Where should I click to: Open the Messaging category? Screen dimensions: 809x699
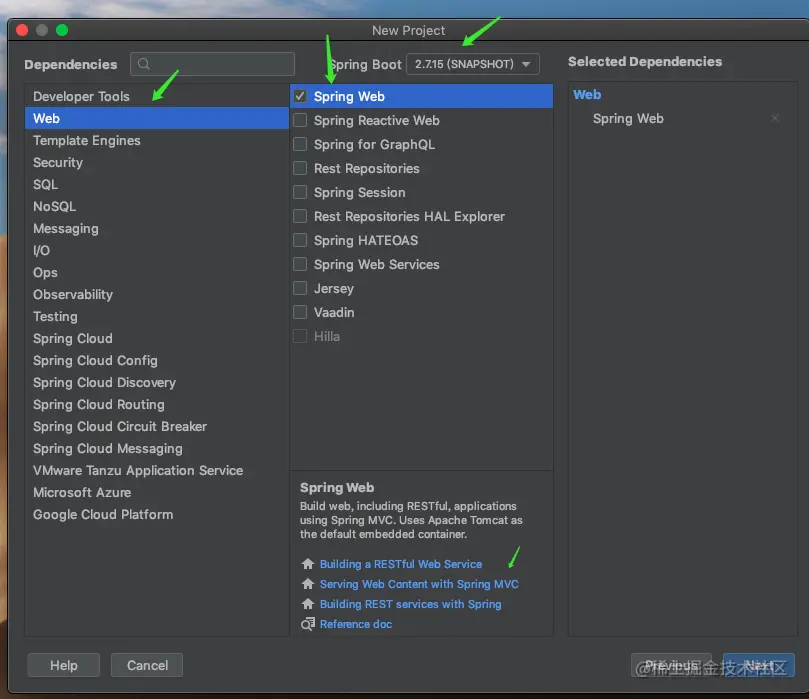tap(157, 229)
